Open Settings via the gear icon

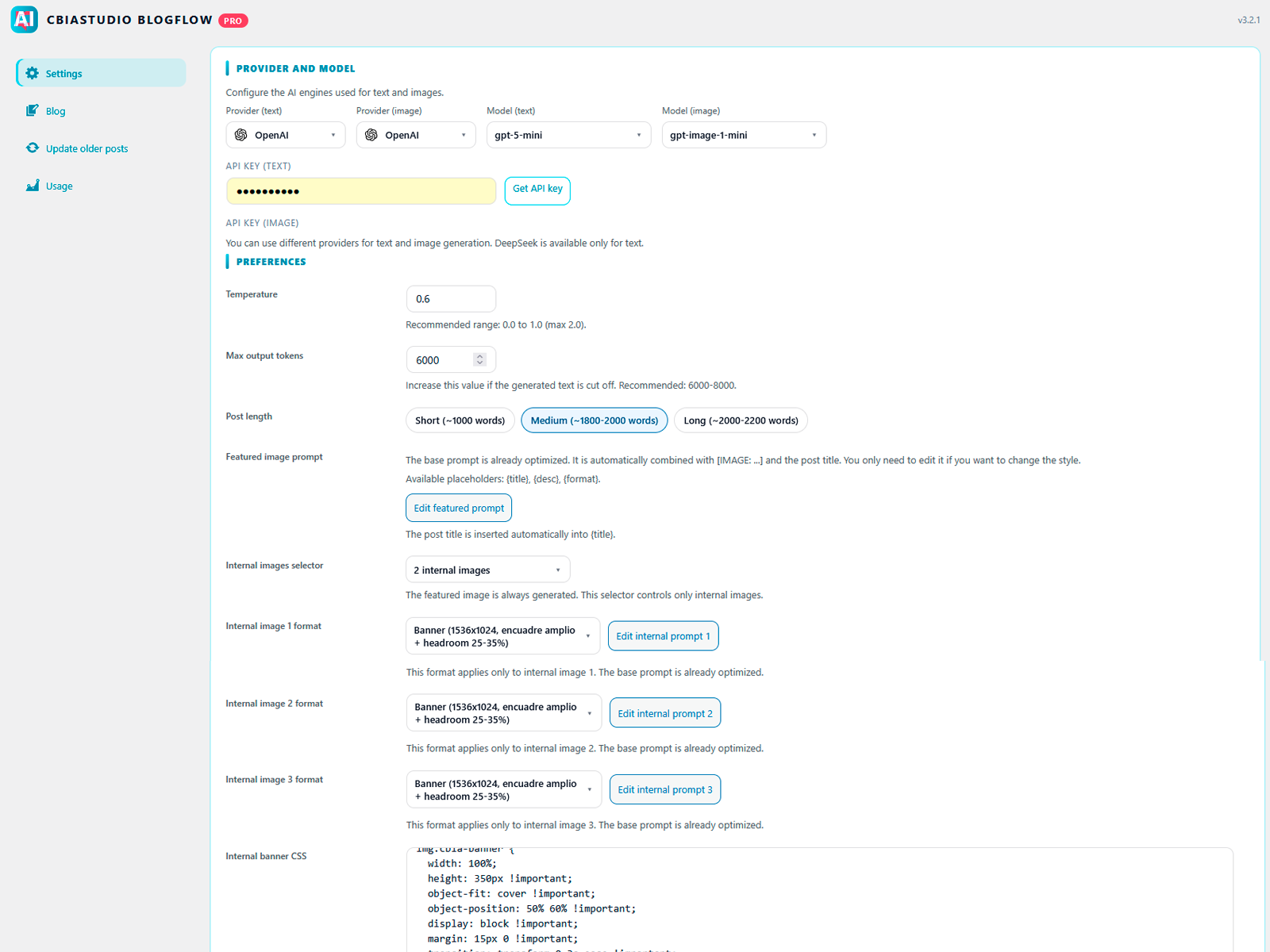(x=32, y=72)
